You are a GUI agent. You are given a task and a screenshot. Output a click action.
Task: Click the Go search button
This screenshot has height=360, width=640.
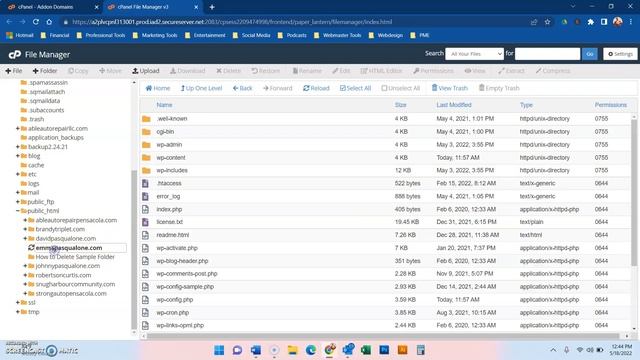[x=590, y=54]
